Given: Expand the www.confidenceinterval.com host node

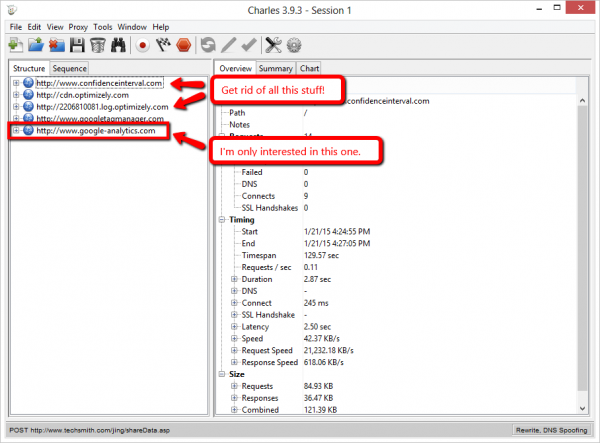Looking at the screenshot, I should coord(16,83).
